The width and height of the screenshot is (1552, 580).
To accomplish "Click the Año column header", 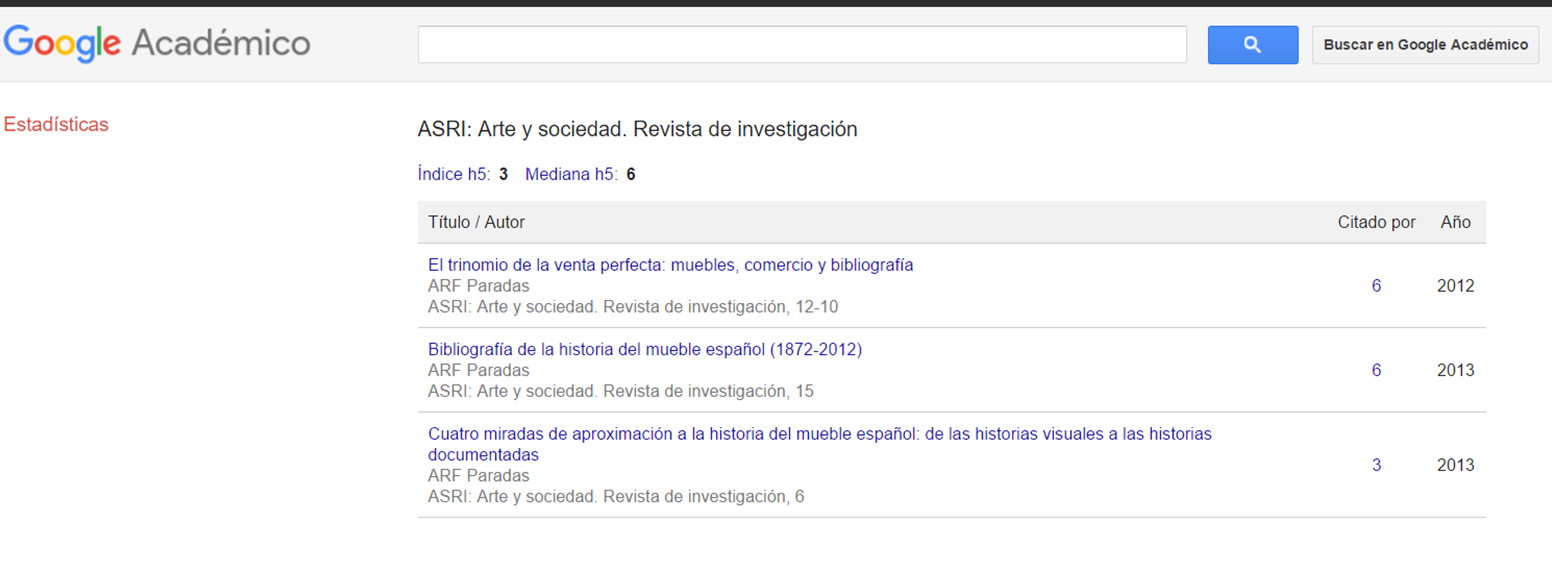I will [1456, 222].
